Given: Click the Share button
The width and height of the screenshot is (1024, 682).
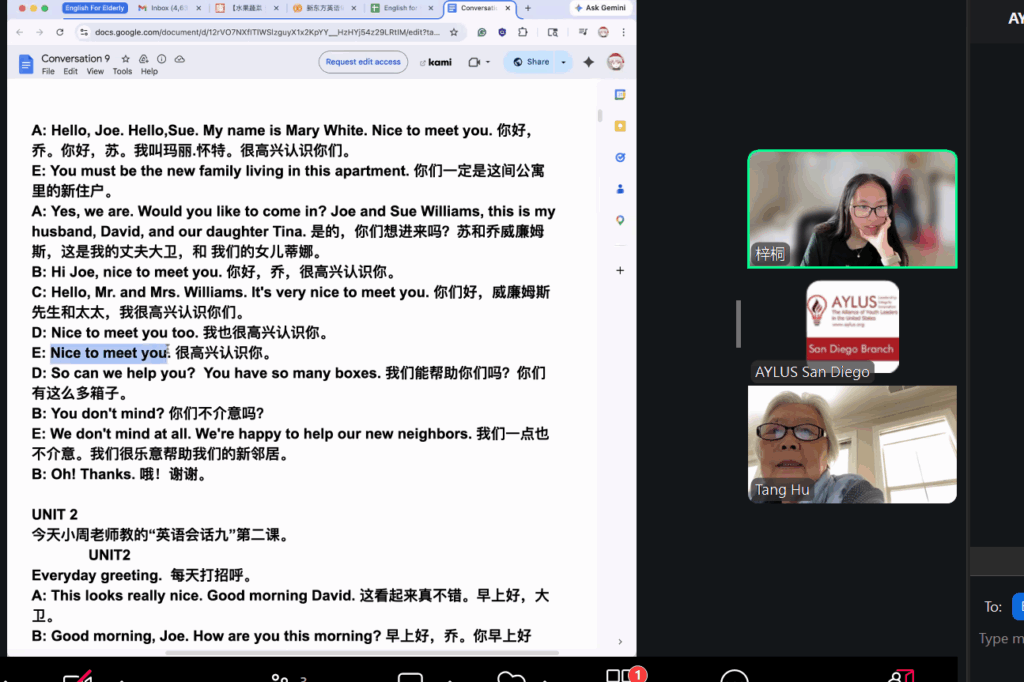Looking at the screenshot, I should (x=530, y=62).
